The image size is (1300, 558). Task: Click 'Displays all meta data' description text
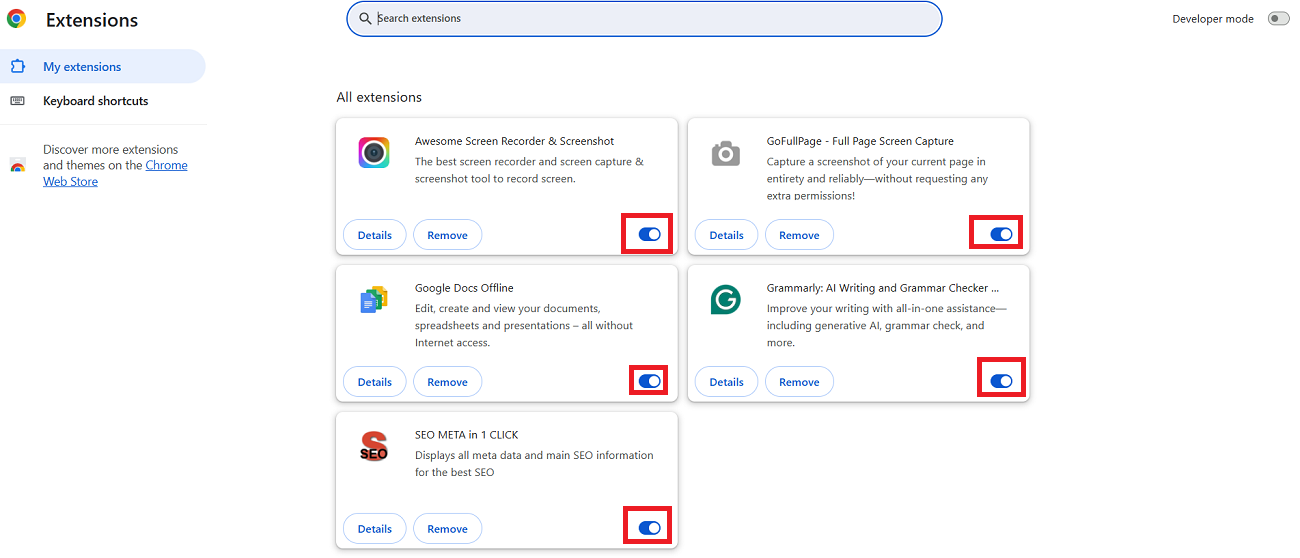pyautogui.click(x=534, y=463)
